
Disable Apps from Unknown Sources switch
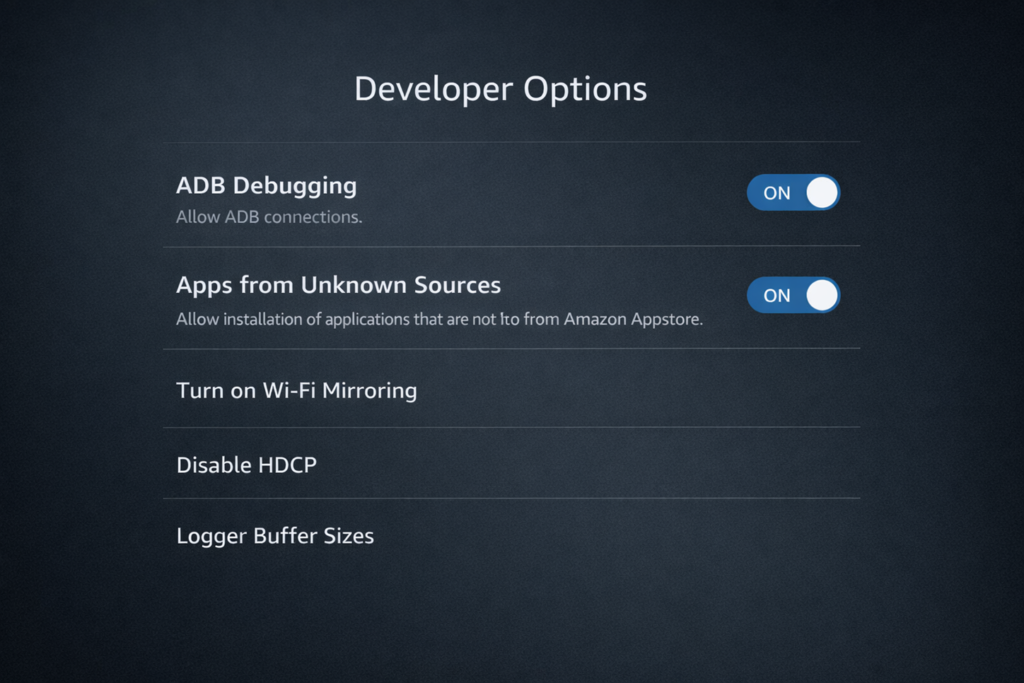(793, 295)
